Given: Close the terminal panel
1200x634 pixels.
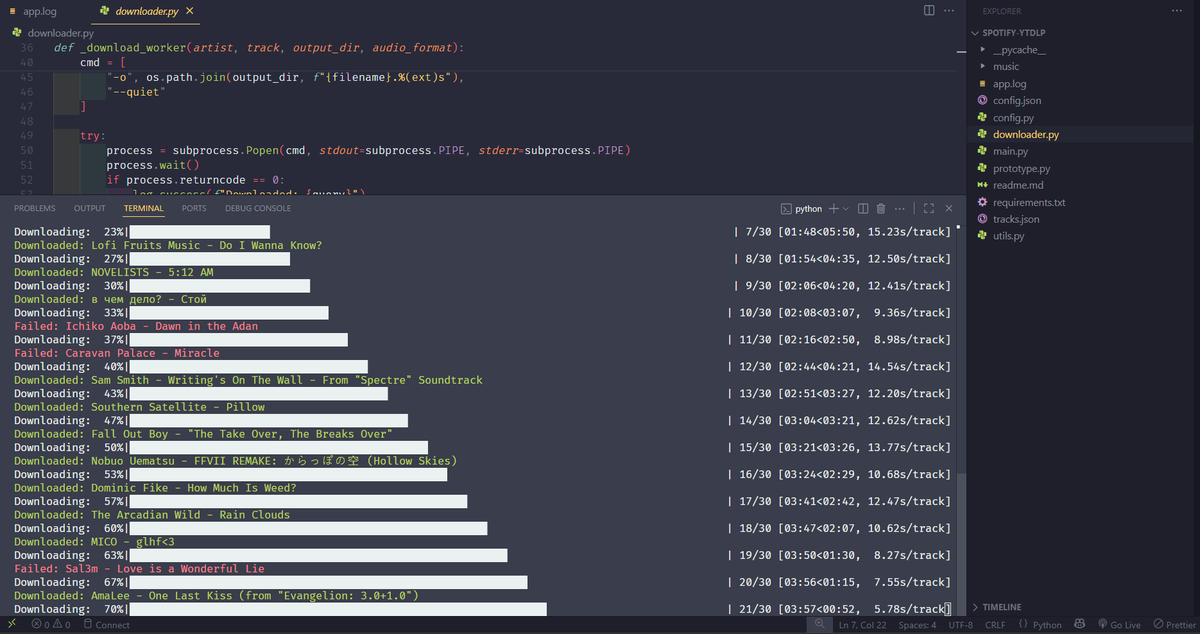Looking at the screenshot, I should [949, 209].
